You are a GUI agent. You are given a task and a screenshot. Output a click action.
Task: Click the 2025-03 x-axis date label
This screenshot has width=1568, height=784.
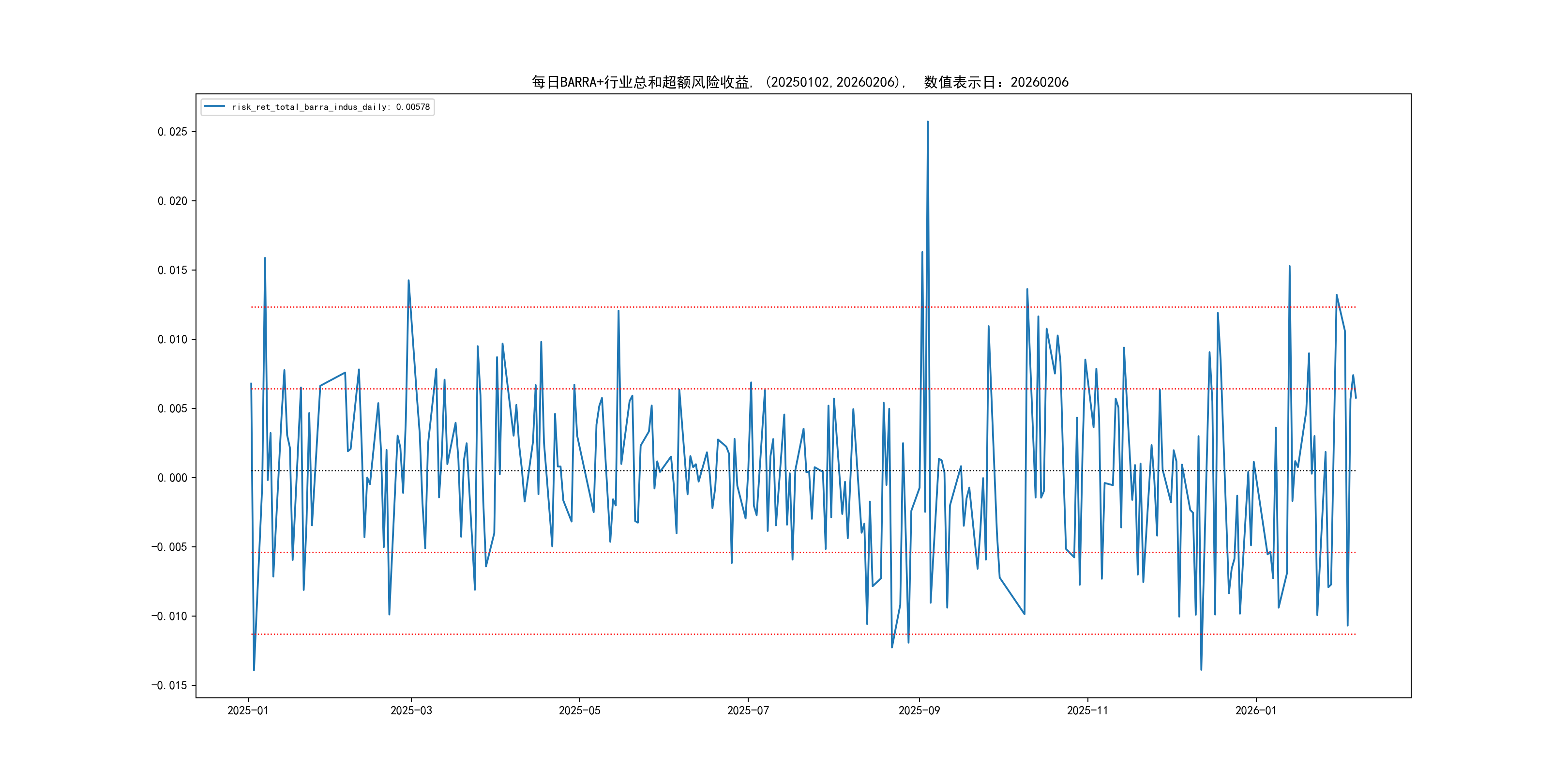[411, 710]
